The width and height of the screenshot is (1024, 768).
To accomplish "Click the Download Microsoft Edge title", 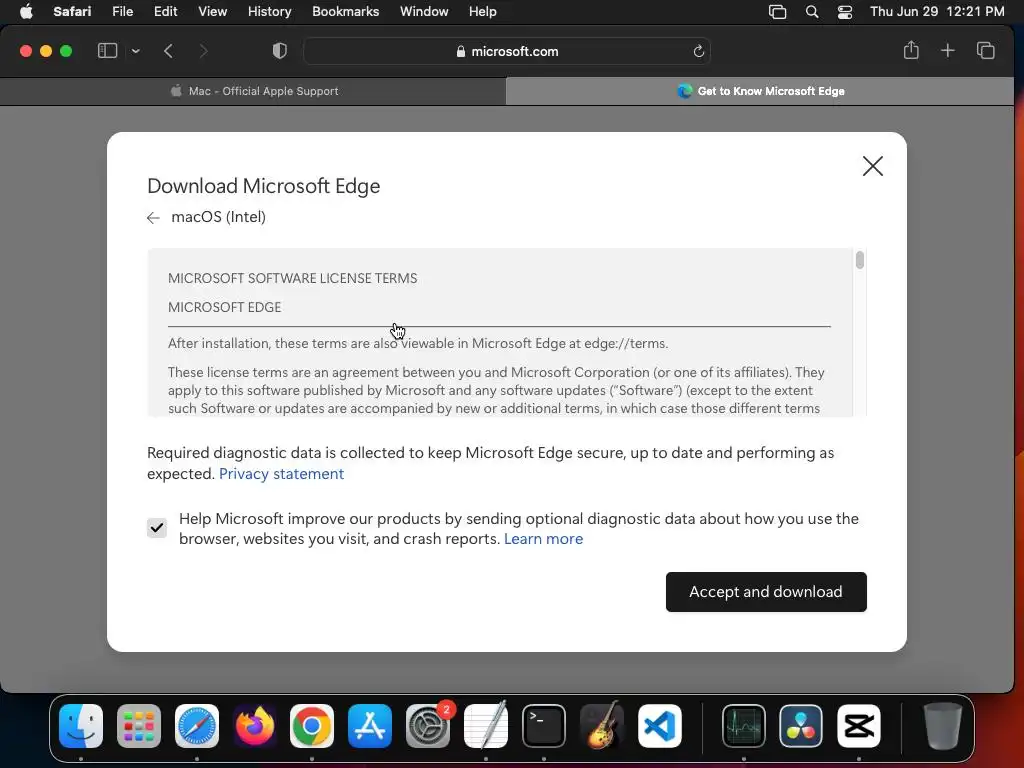I will pyautogui.click(x=263, y=186).
